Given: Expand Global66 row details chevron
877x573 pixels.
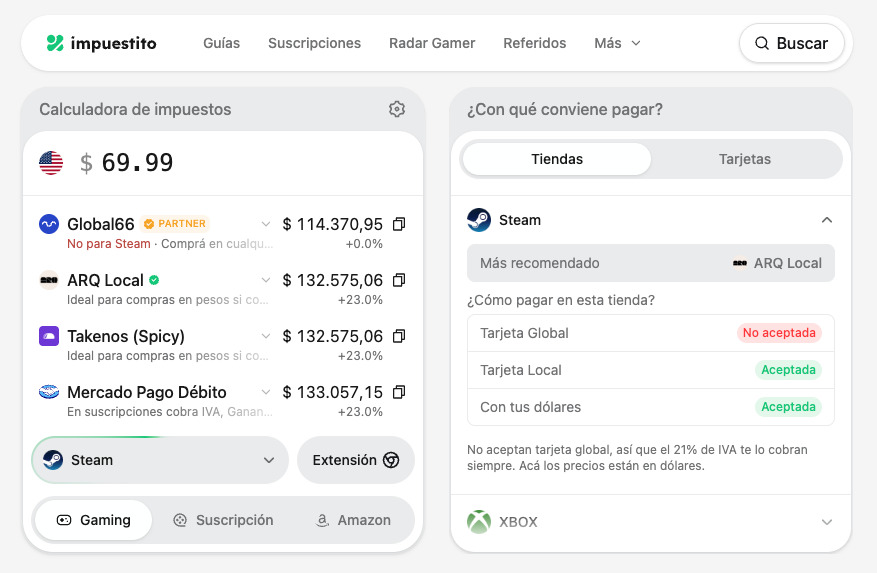Looking at the screenshot, I should tap(266, 224).
